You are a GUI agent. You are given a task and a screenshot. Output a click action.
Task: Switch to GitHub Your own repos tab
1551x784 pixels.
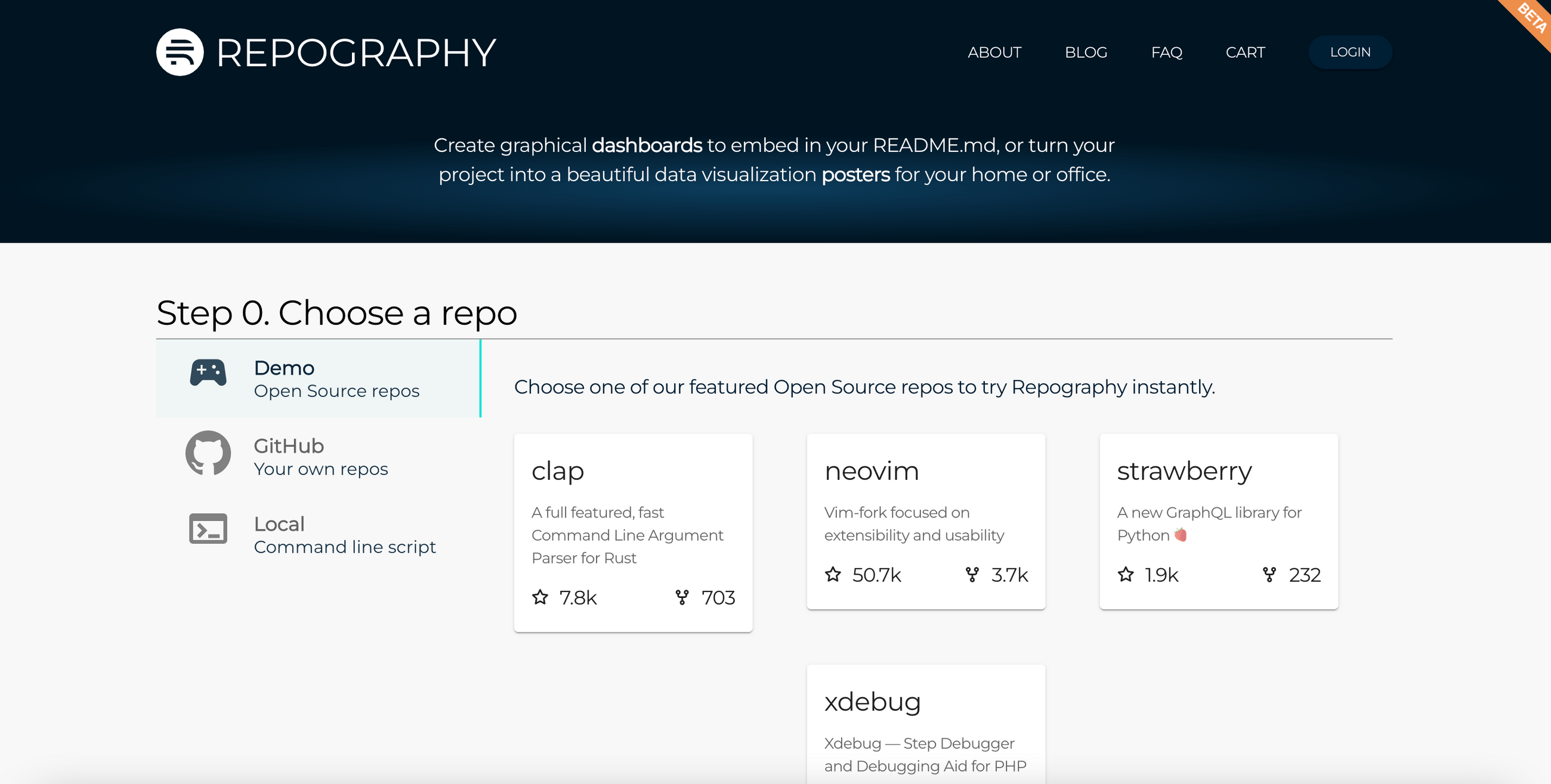coord(320,457)
